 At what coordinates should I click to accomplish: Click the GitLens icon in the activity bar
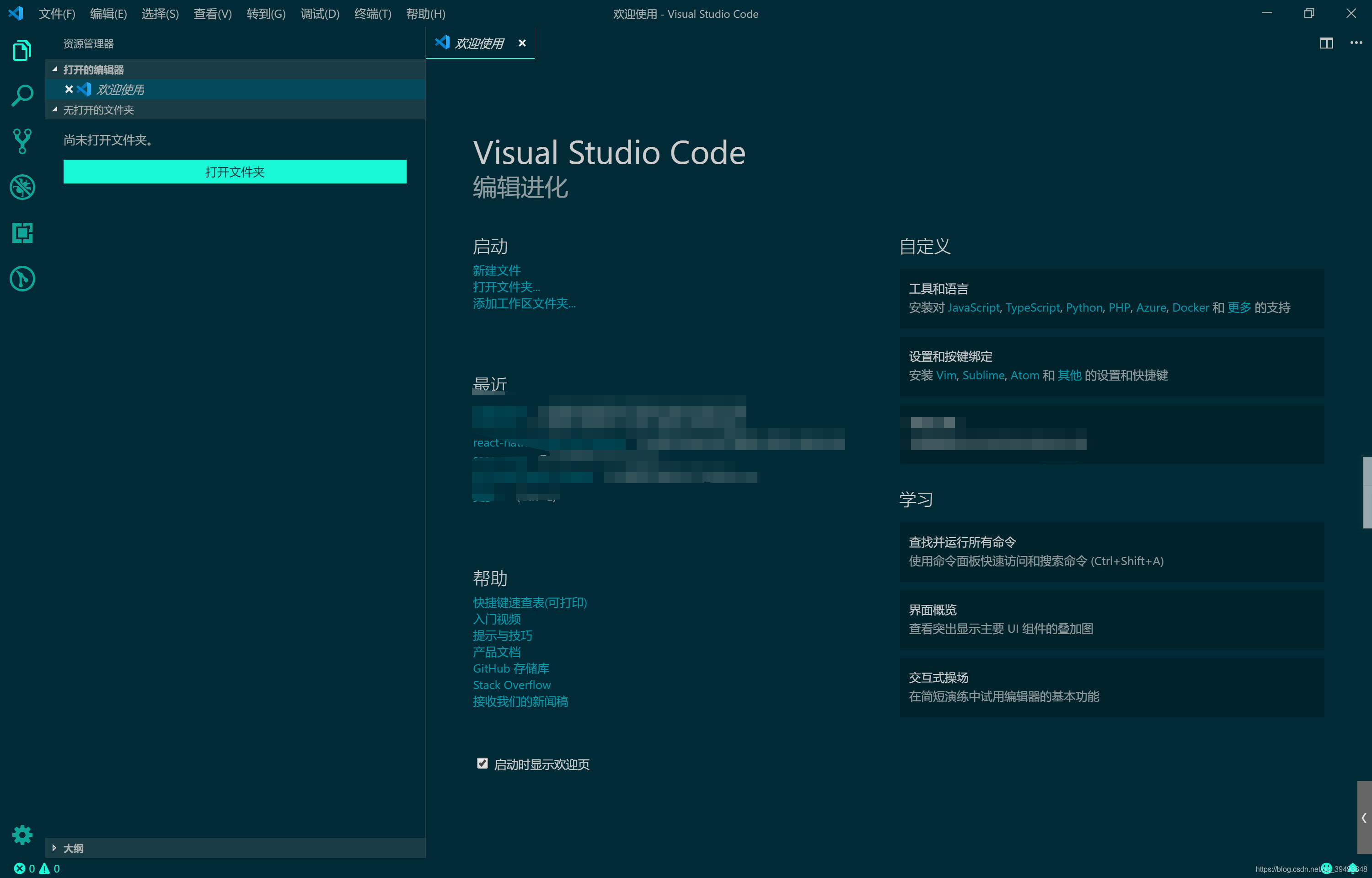(x=22, y=279)
